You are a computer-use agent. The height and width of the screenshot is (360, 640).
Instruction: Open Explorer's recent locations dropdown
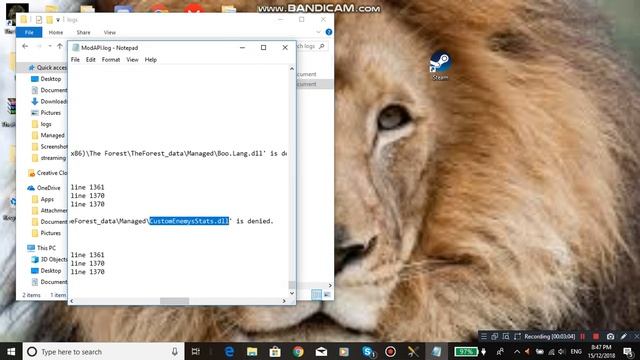coord(50,46)
